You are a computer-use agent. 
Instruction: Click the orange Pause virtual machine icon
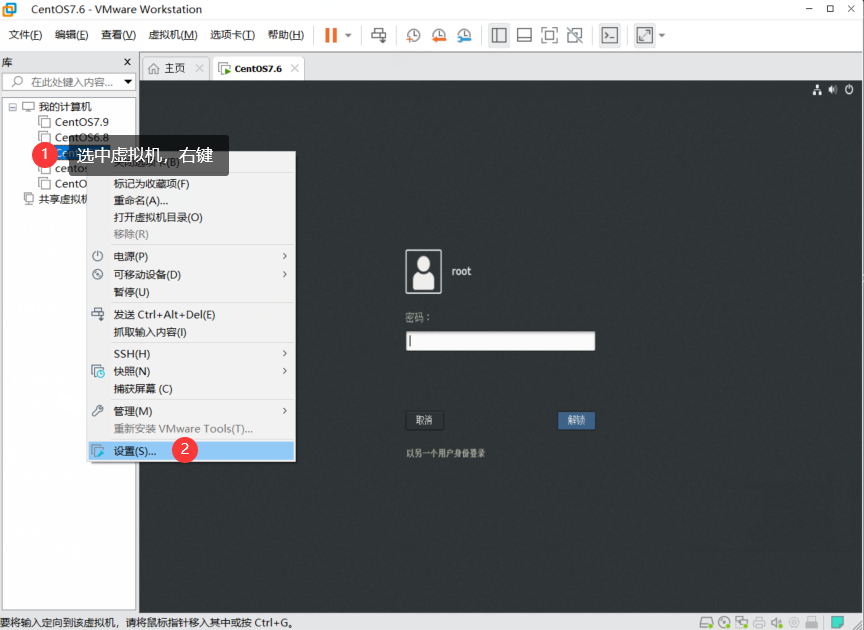click(331, 35)
